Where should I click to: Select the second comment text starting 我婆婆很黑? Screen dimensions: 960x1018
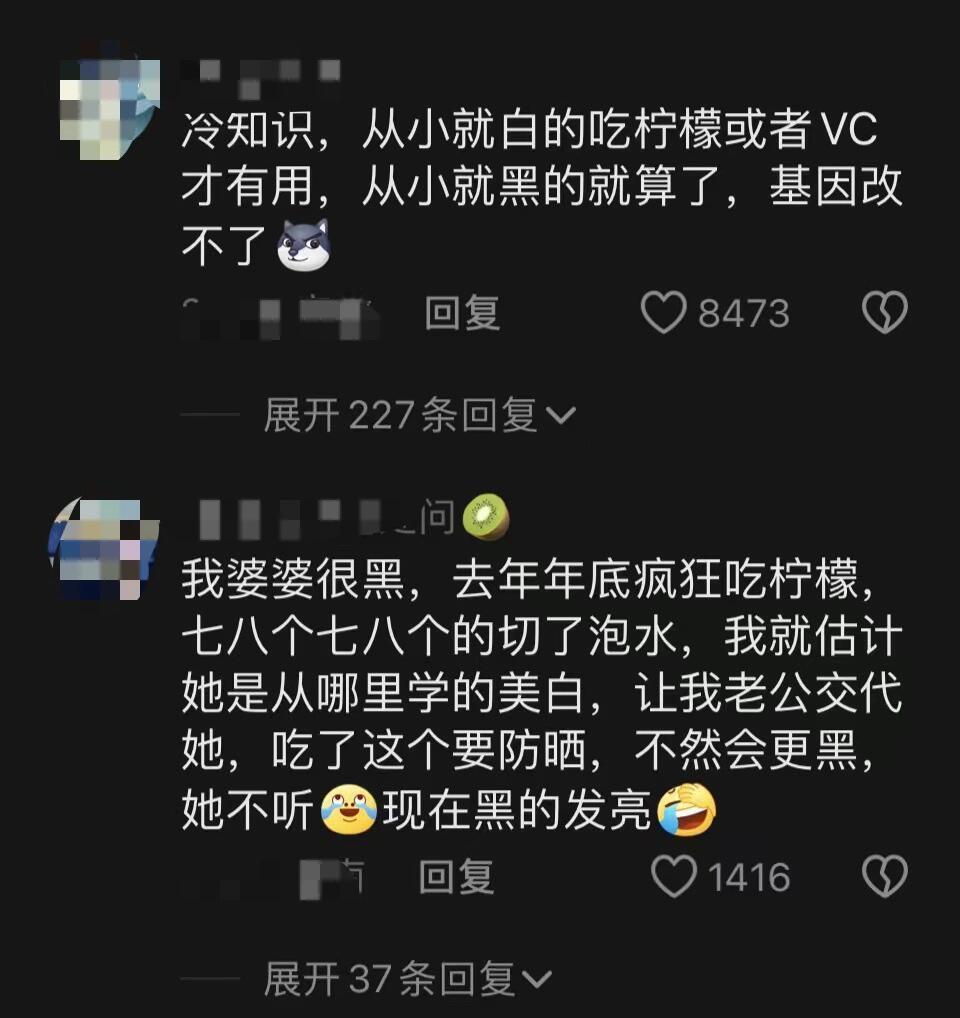541,694
